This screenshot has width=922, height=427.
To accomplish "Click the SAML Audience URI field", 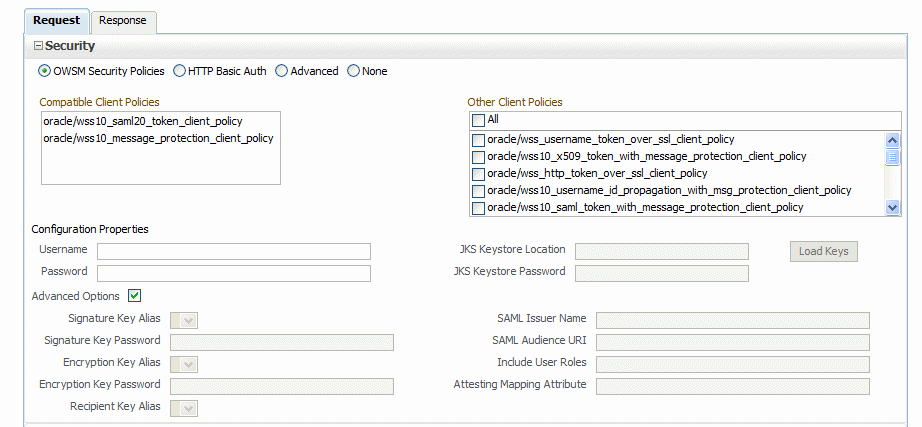I will tap(733, 342).
